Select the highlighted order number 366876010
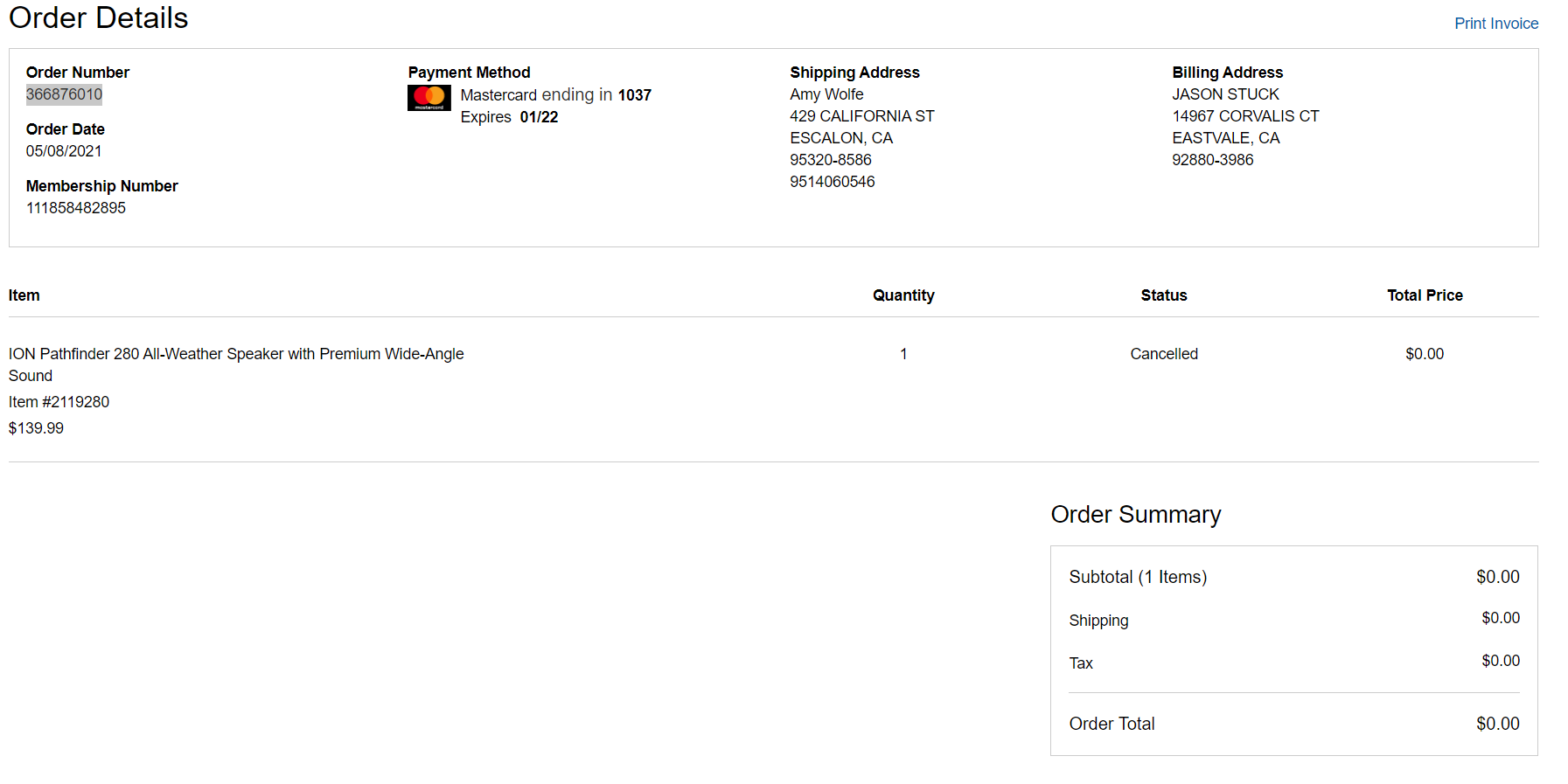The width and height of the screenshot is (1568, 784). [x=64, y=94]
